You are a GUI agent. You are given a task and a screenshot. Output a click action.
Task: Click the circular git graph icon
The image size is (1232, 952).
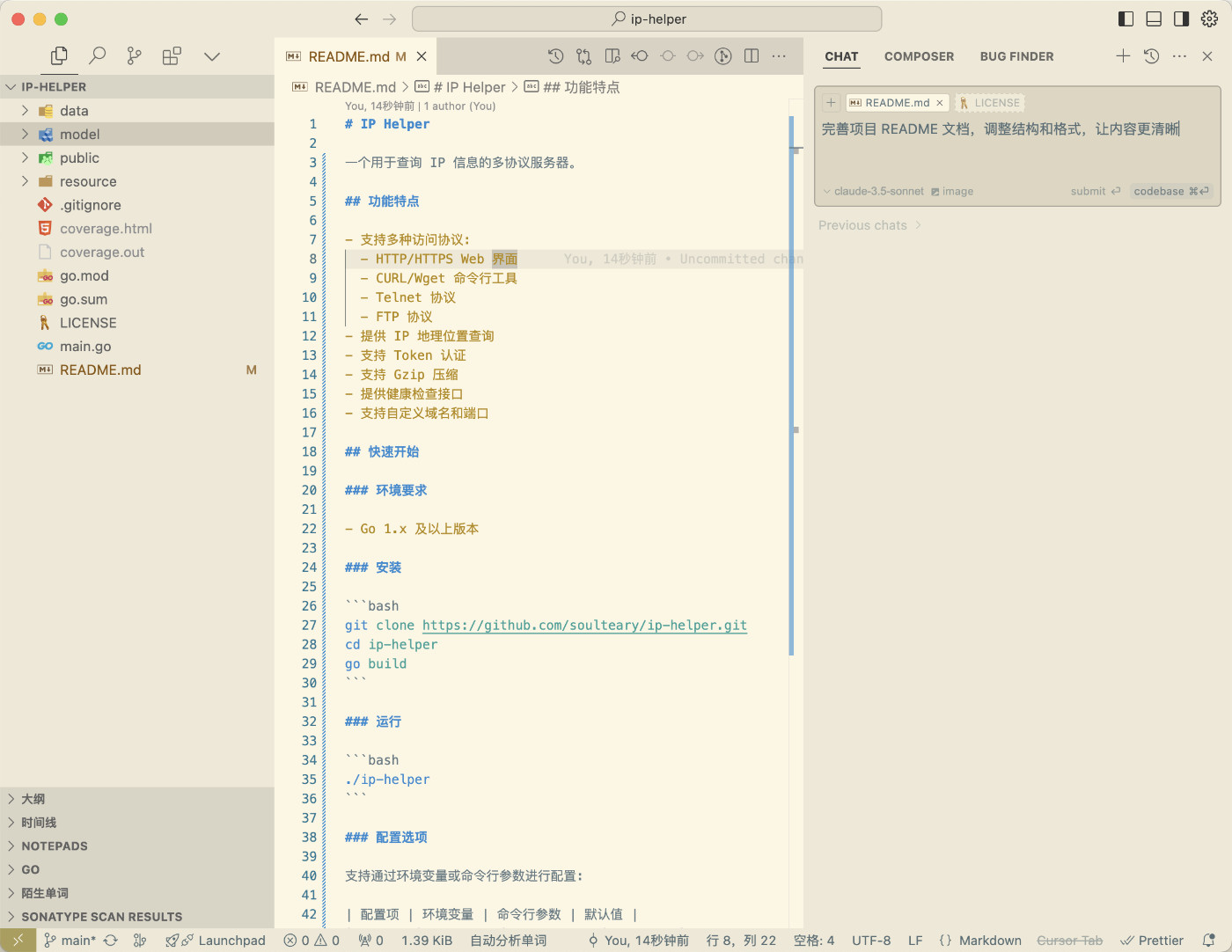point(723,56)
